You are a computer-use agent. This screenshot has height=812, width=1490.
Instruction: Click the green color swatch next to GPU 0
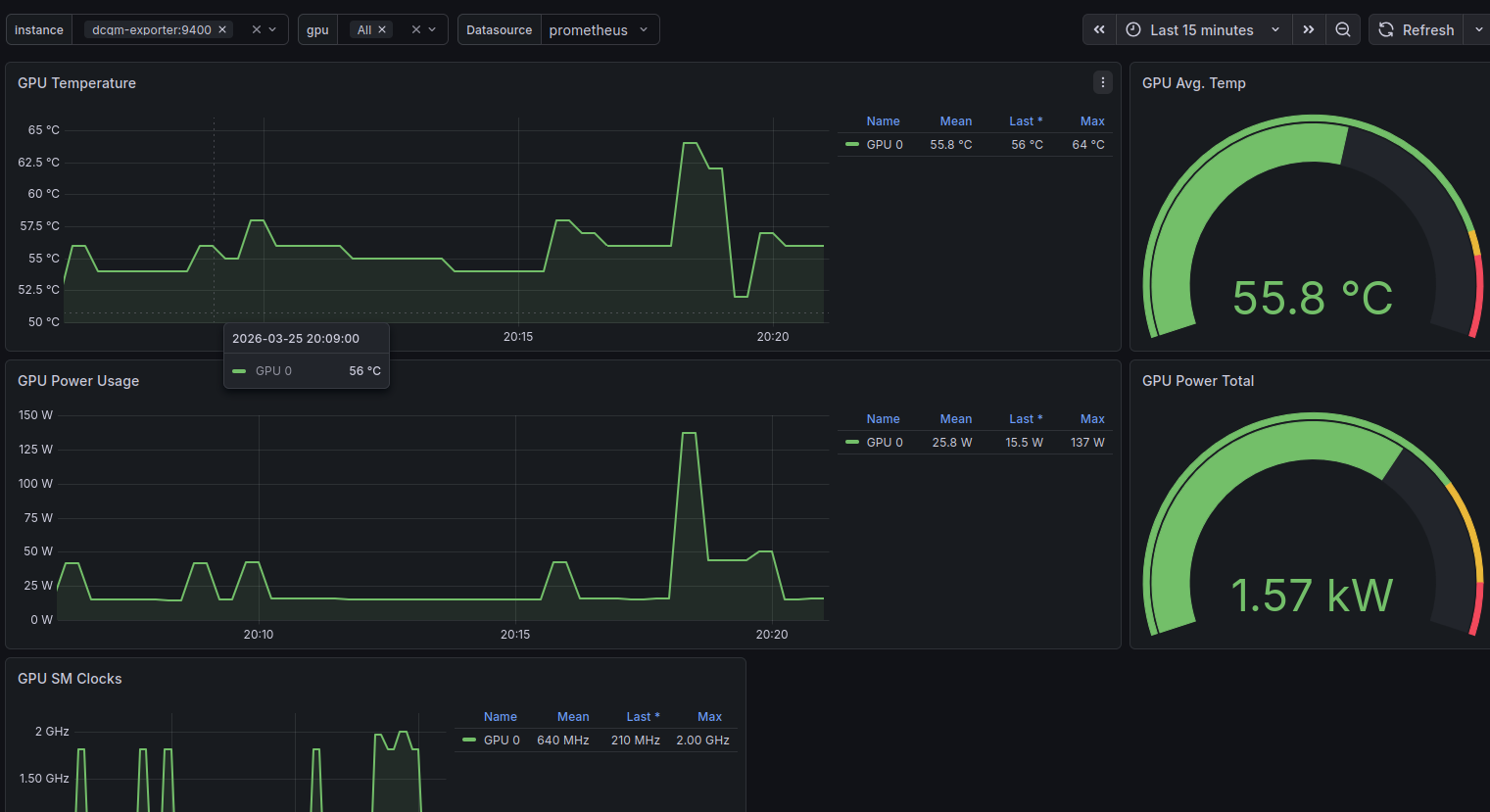(850, 144)
